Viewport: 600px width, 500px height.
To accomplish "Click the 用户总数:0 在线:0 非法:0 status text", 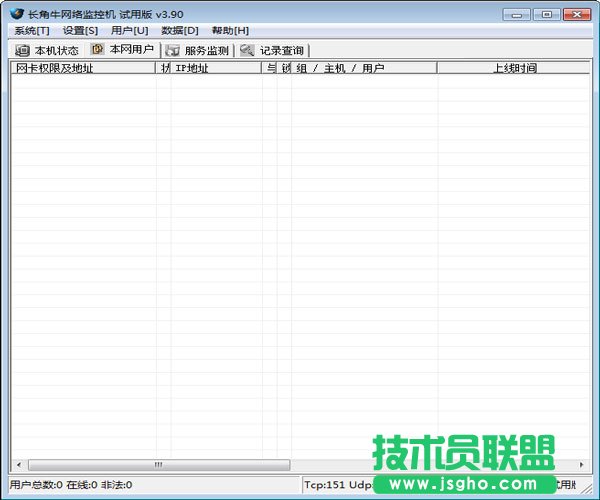I will [x=71, y=485].
